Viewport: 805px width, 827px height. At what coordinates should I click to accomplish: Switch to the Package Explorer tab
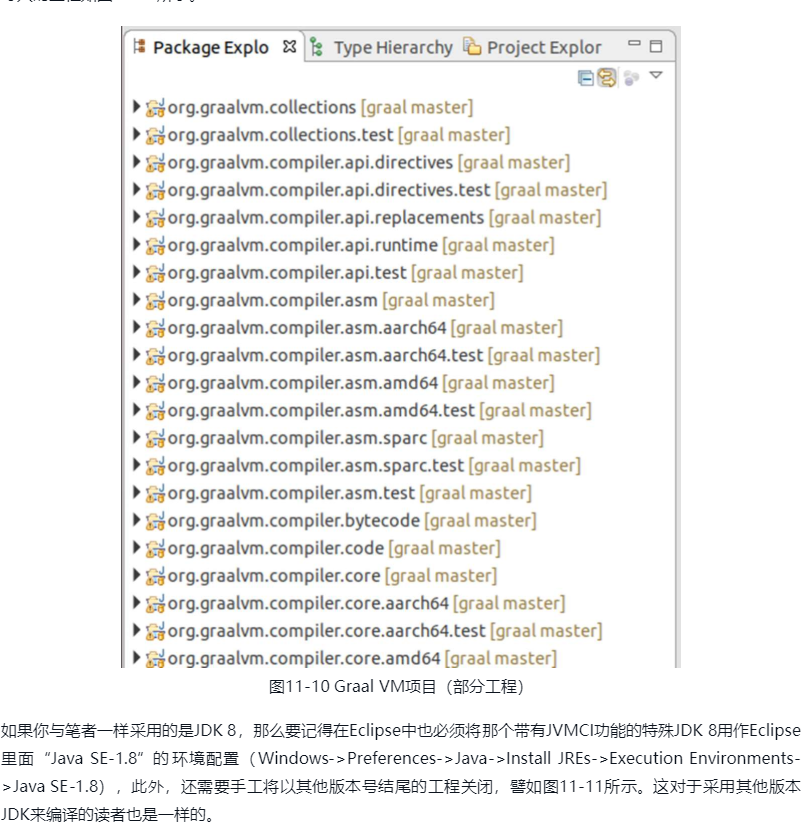pos(210,47)
